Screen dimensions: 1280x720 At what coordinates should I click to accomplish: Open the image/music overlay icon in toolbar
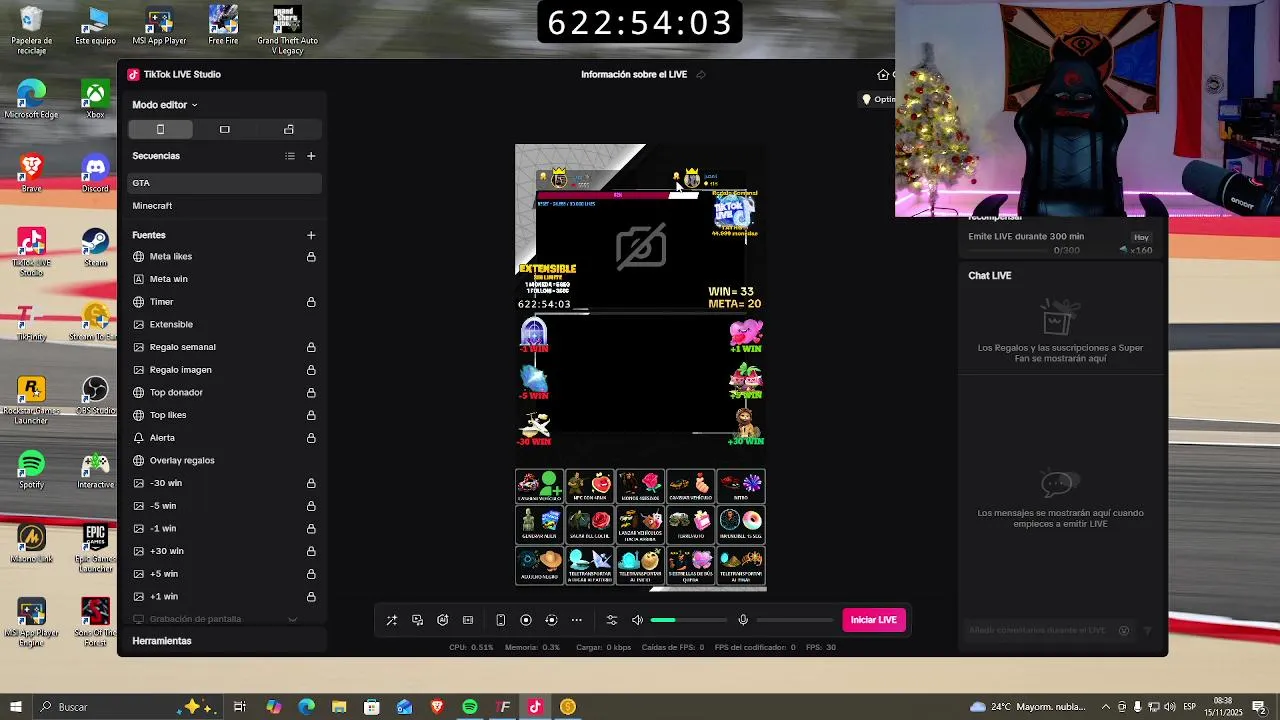coord(418,620)
